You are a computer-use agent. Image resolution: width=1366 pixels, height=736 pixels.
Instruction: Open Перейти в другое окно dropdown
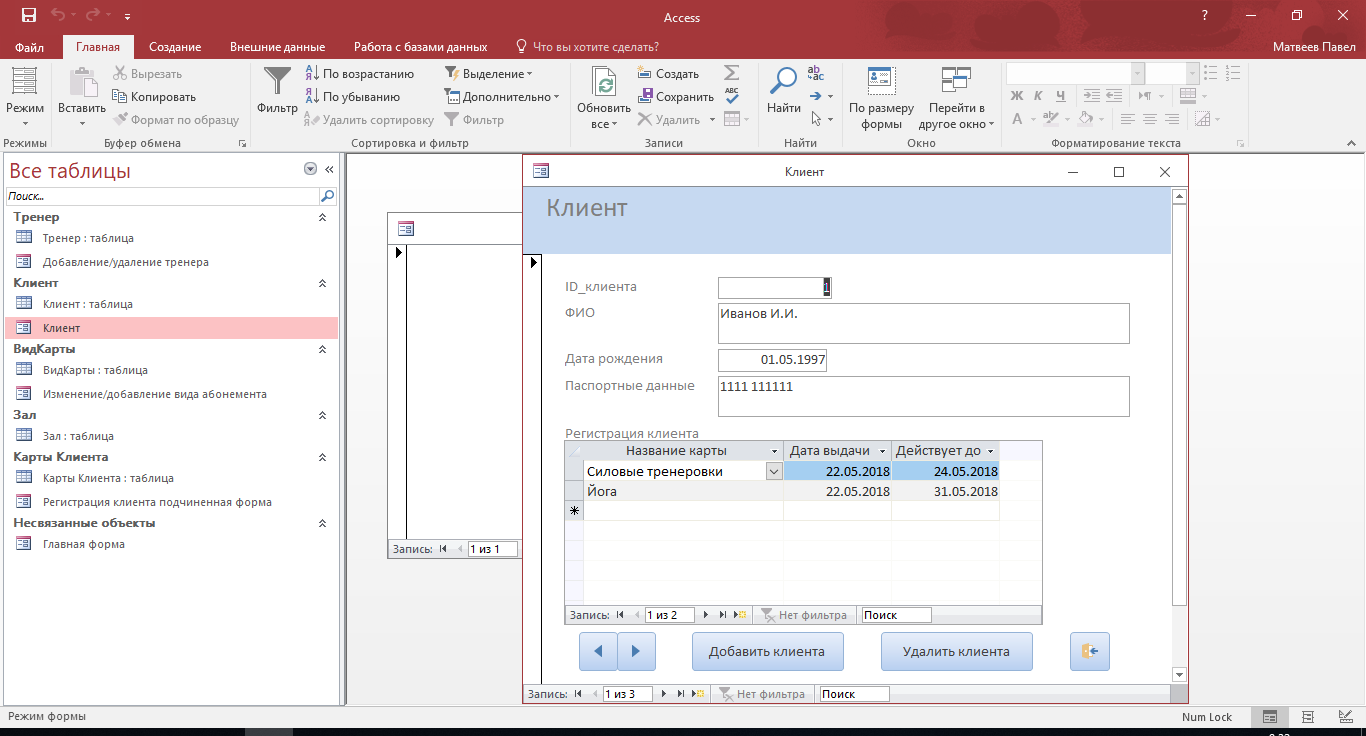tap(957, 98)
